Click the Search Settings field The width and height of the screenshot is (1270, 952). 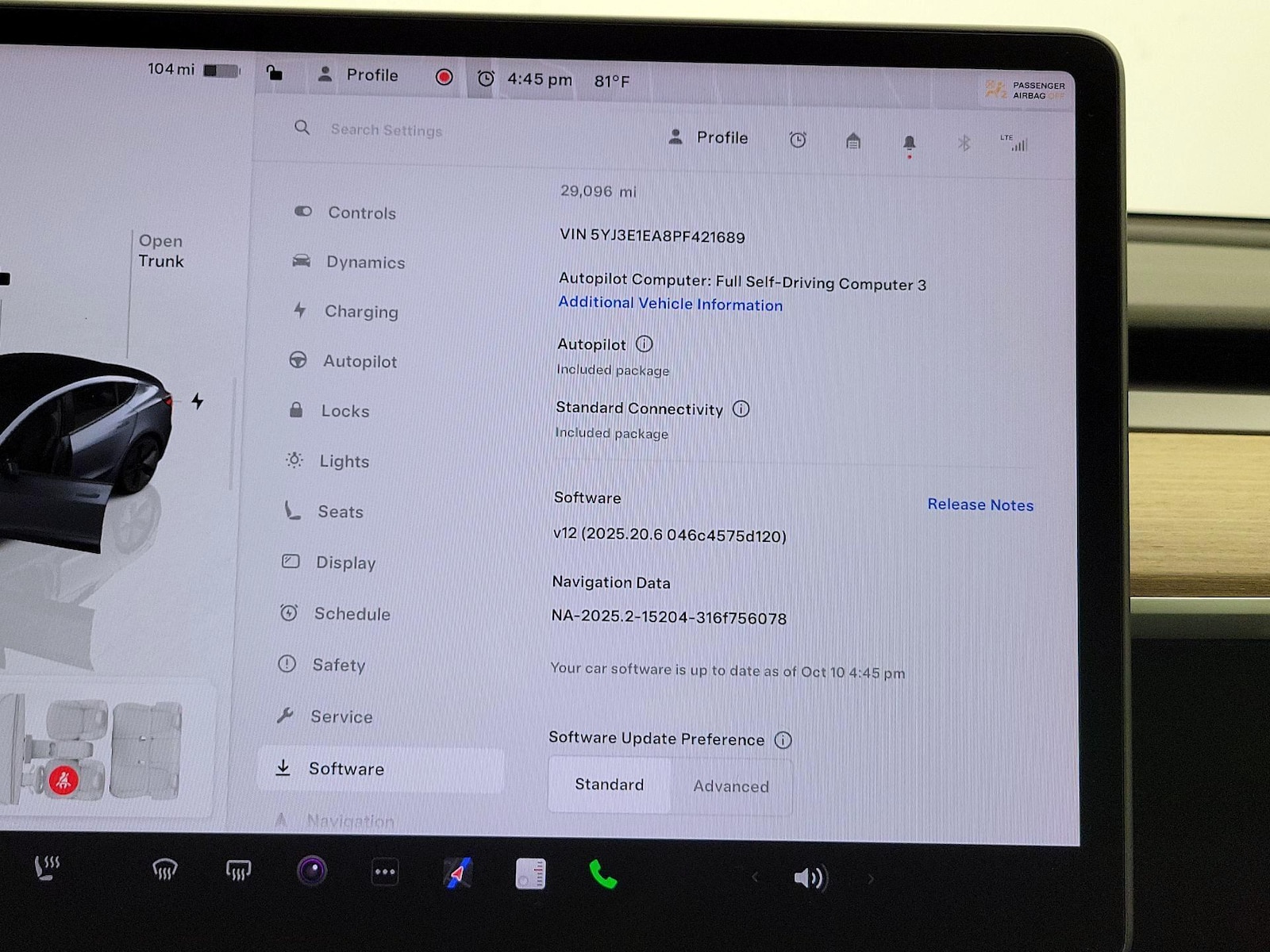pos(387,130)
